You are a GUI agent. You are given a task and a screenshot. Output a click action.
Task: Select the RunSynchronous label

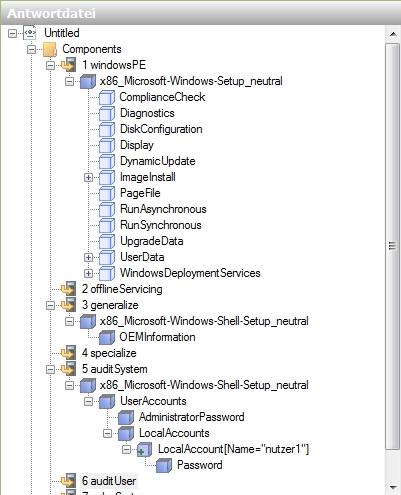160,225
